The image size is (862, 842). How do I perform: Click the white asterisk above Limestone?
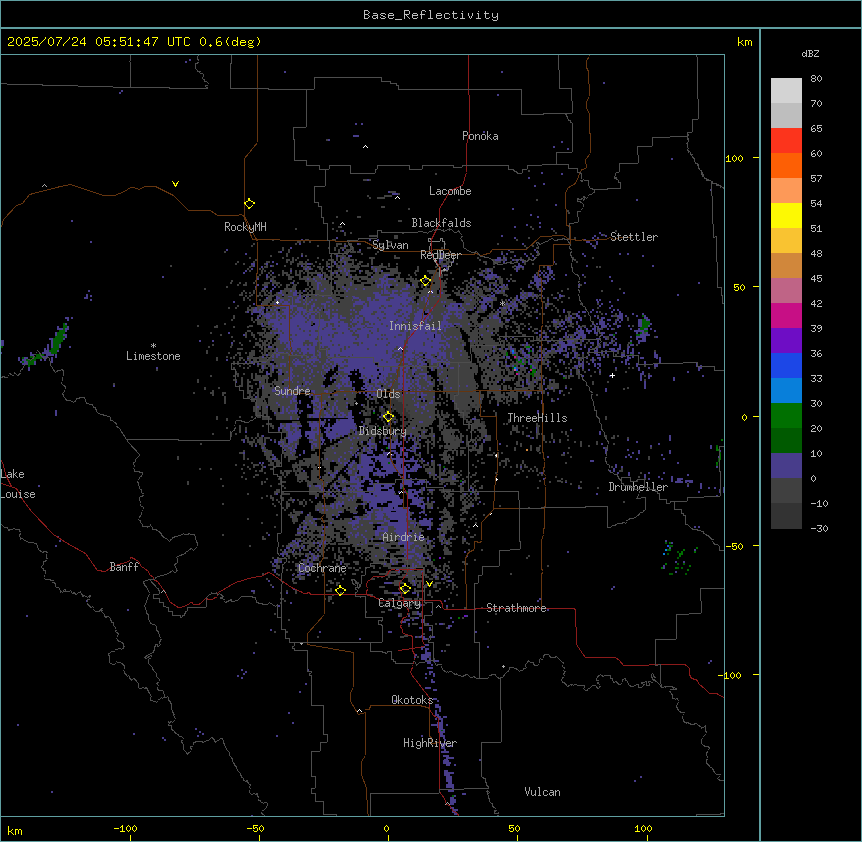[x=153, y=346]
